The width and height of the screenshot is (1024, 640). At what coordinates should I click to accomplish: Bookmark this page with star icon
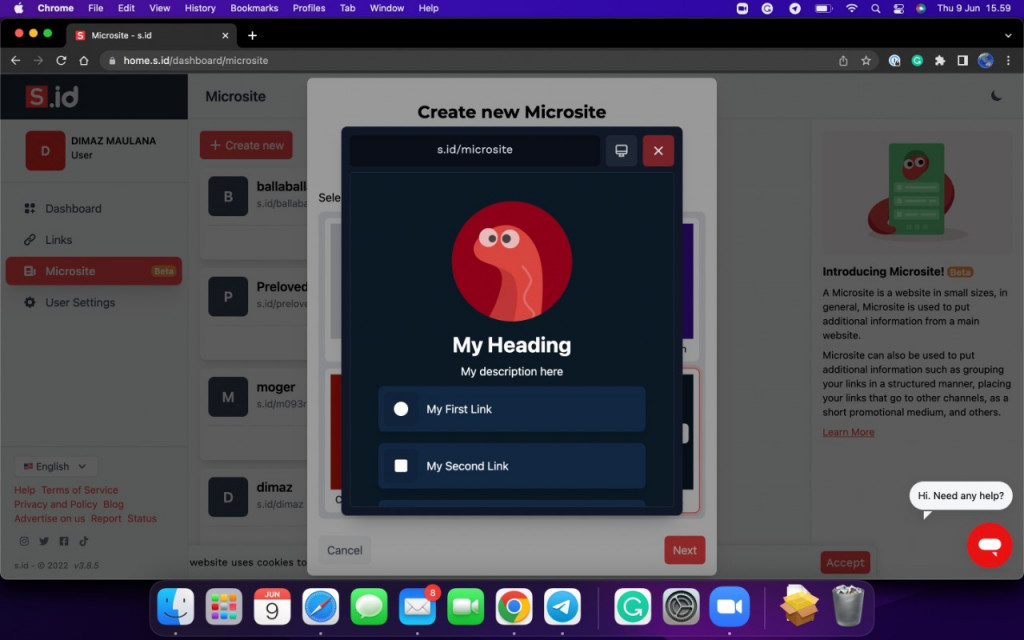tap(866, 60)
